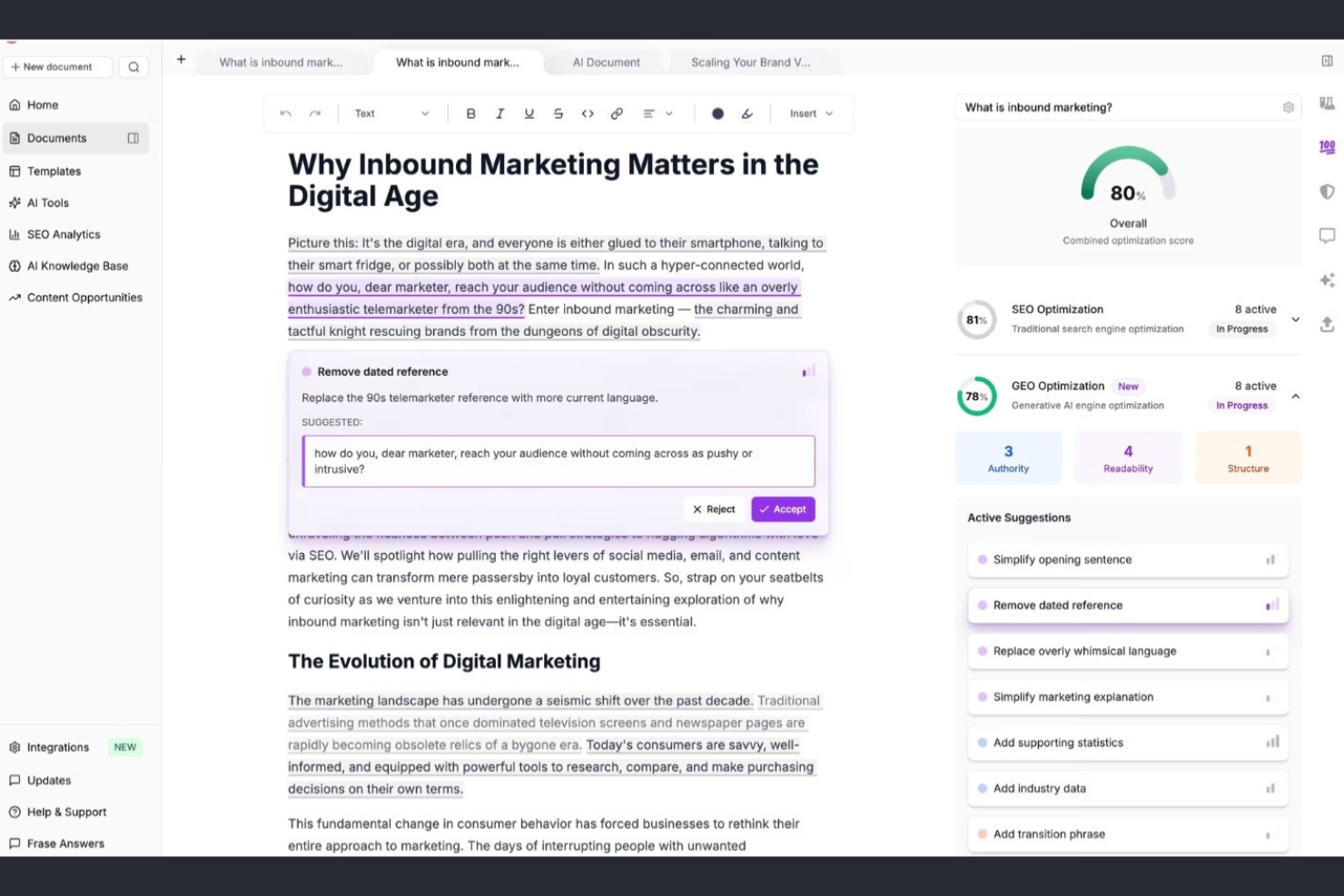The width and height of the screenshot is (1344, 896).
Task: Open the Text style dropdown
Action: pos(391,113)
